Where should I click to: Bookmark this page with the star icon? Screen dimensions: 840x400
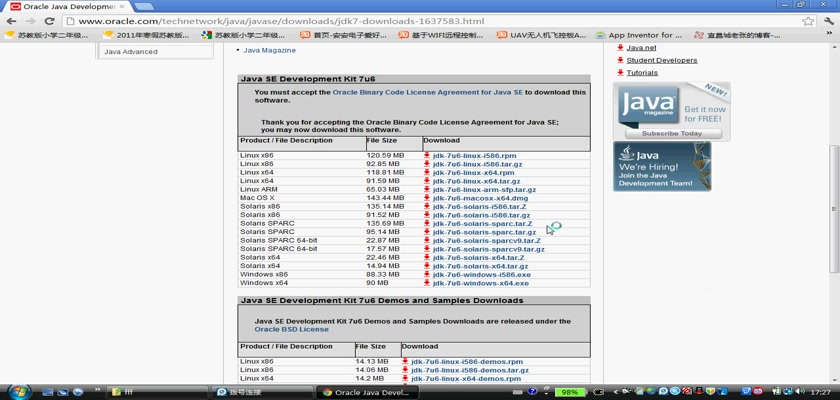(x=808, y=21)
